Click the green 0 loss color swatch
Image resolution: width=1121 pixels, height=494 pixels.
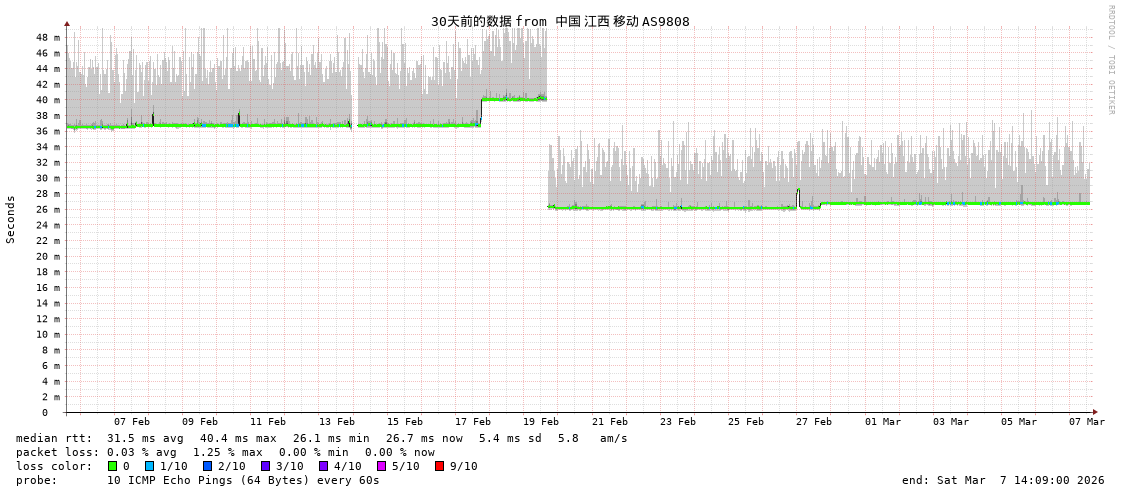112,466
